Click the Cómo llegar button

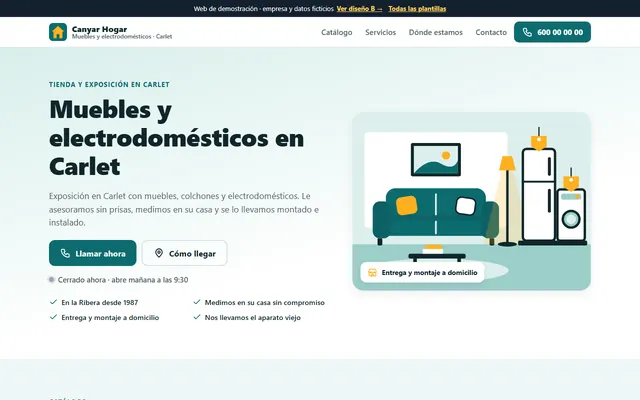pos(184,253)
